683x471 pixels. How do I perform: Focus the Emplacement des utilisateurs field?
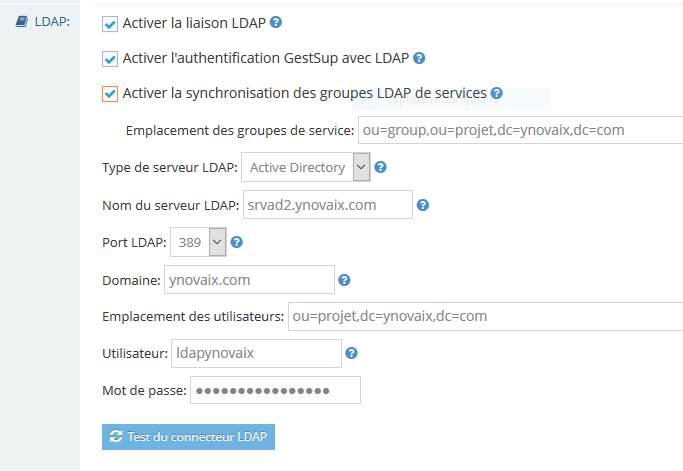pos(485,316)
